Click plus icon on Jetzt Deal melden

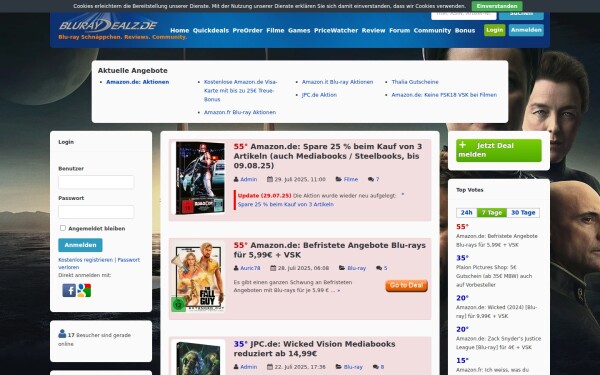463,145
